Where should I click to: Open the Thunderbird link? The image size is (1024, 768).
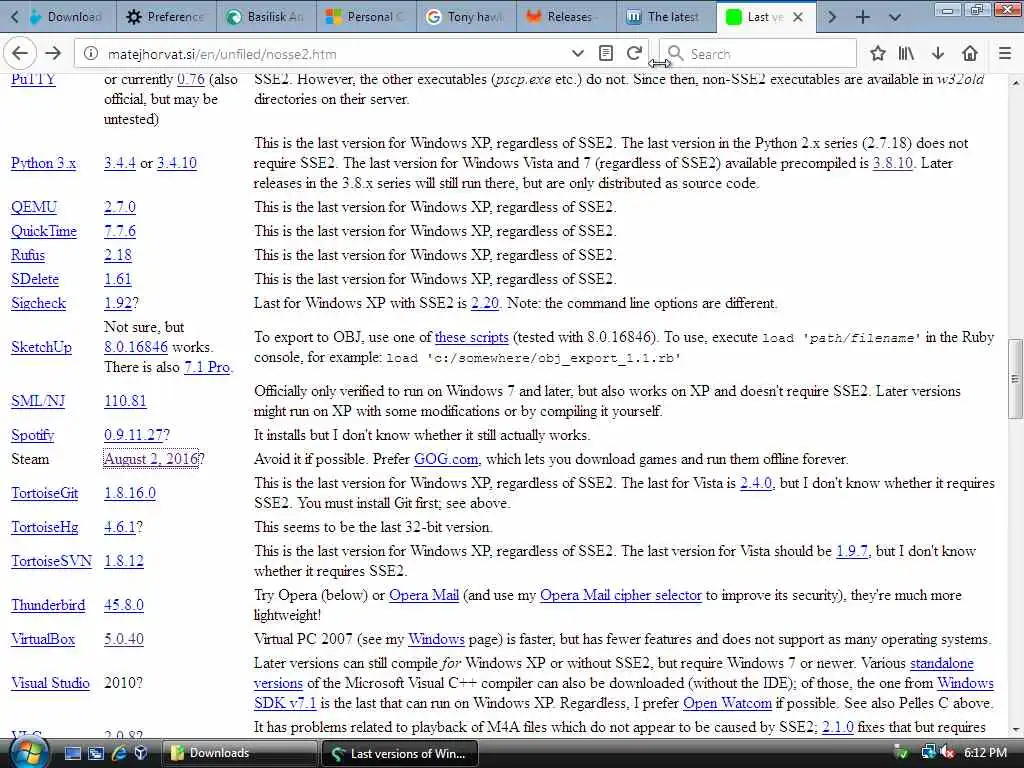pos(48,605)
